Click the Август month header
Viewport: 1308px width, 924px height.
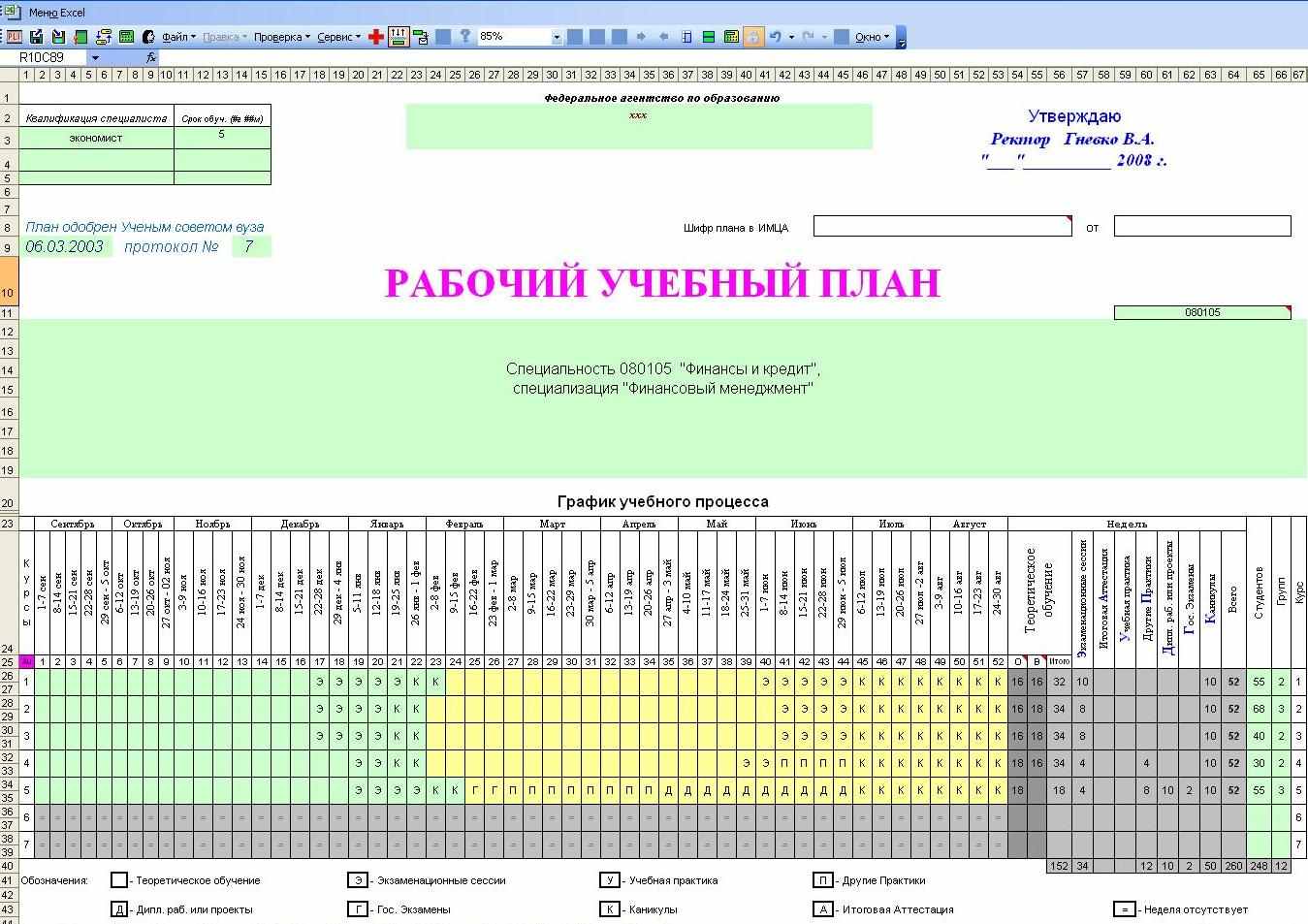coord(969,524)
